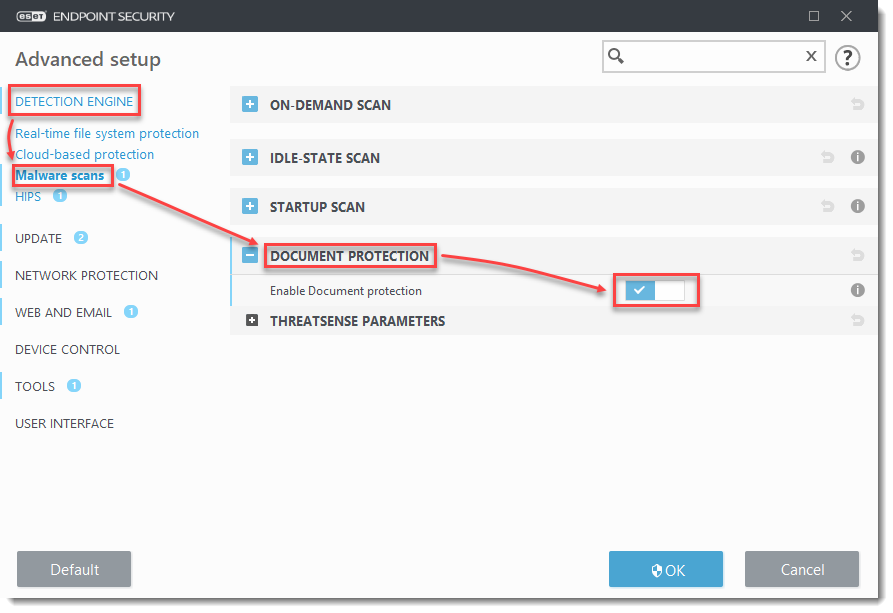This screenshot has height=613, width=893.
Task: Open help using the question mark icon
Action: point(847,58)
